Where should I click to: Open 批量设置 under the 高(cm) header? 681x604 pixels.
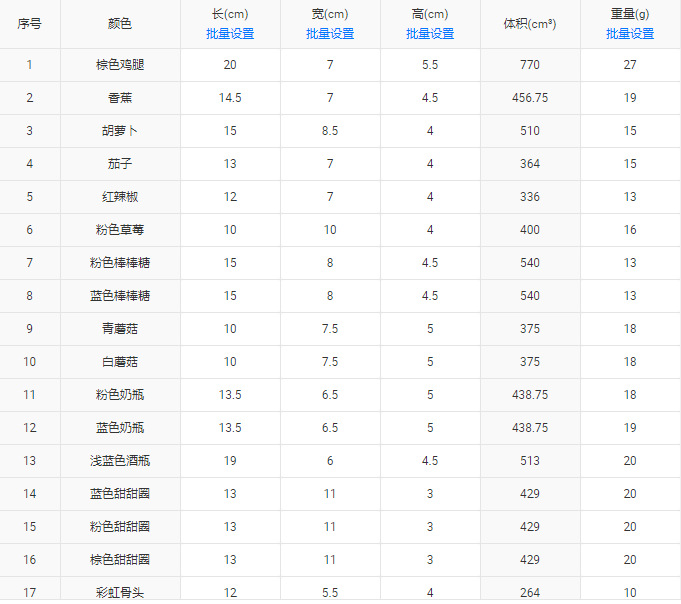point(430,33)
